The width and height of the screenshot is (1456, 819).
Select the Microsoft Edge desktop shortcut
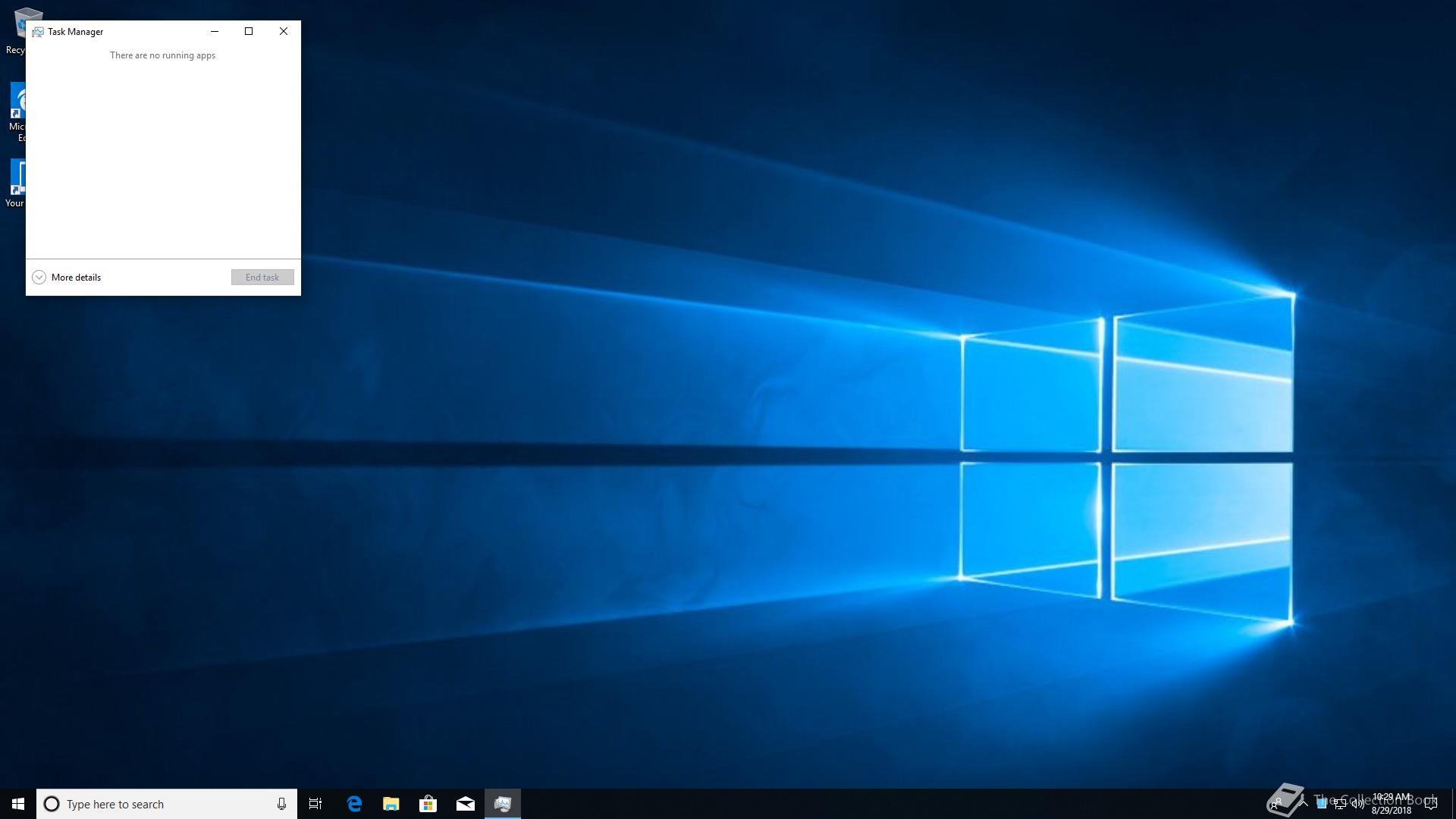pos(17,112)
